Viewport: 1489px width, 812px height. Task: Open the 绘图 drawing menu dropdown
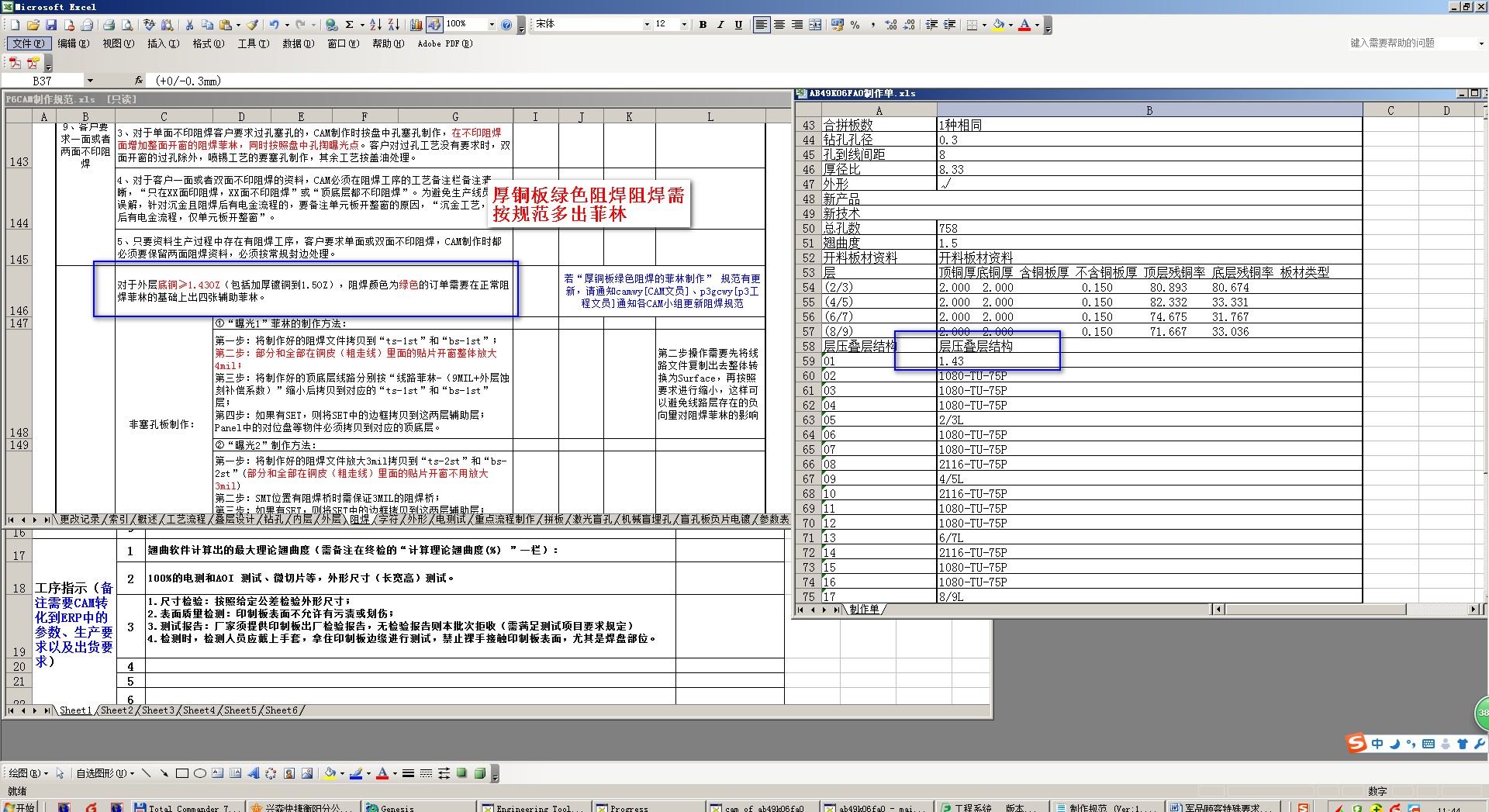tap(28, 773)
